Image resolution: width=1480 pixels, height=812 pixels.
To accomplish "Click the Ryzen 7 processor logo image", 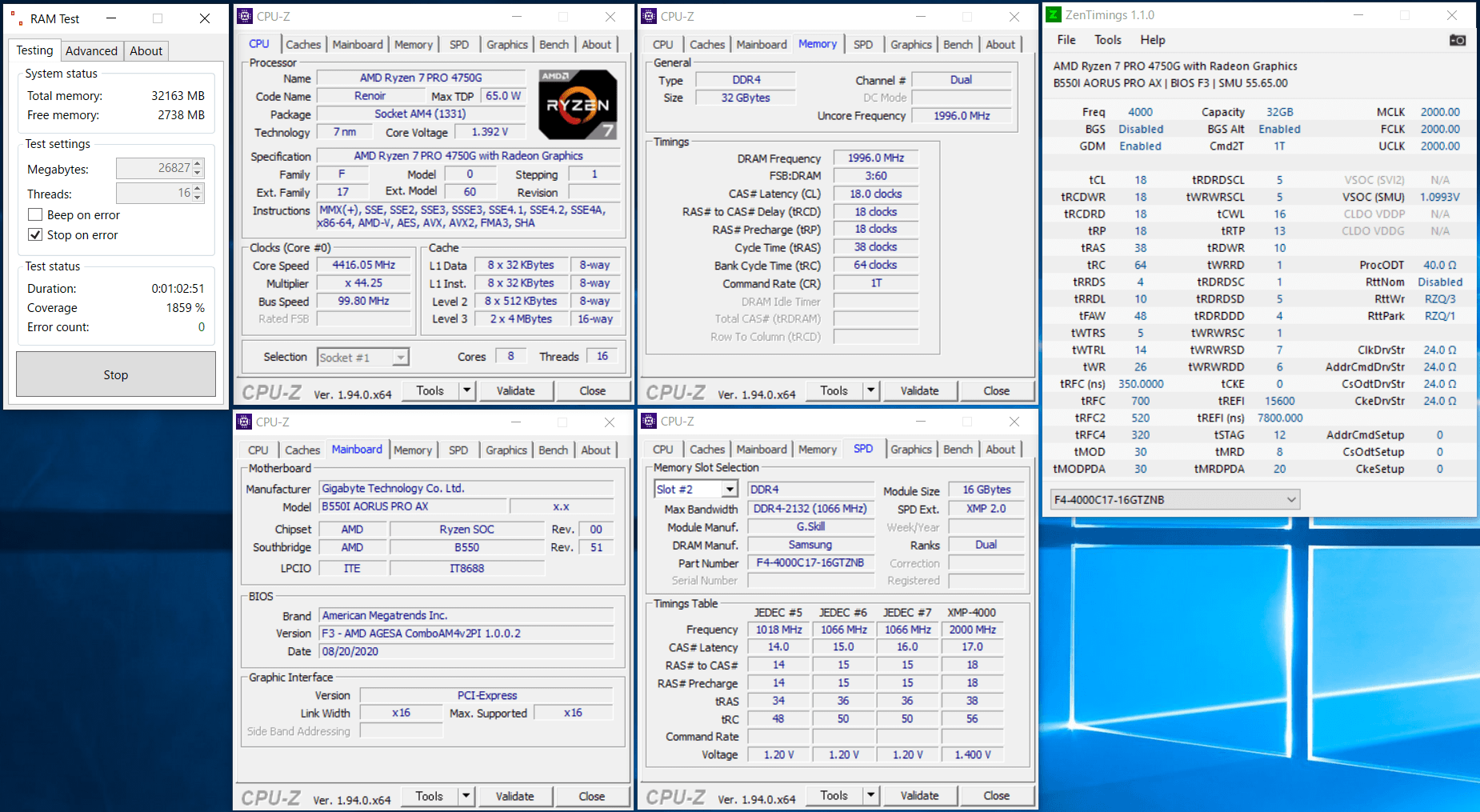I will (x=578, y=104).
